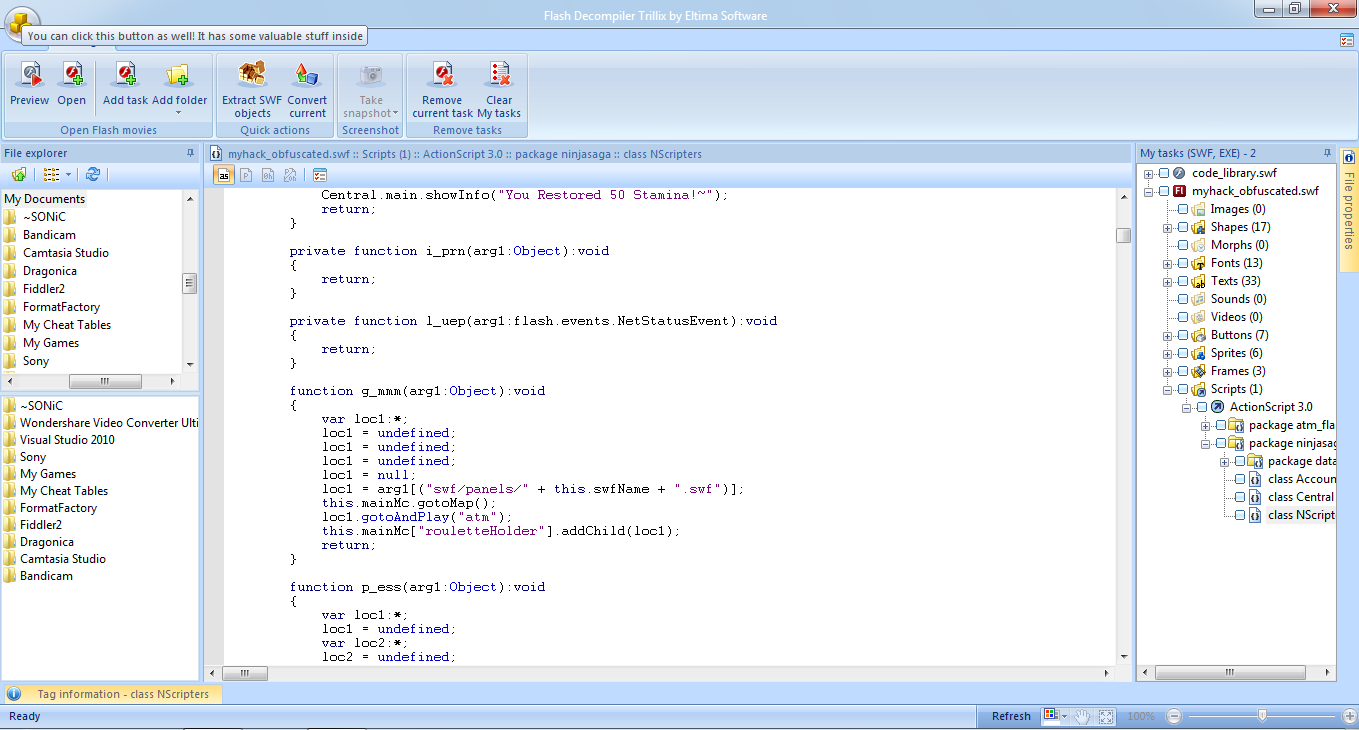Open the Add folder dropdown arrow
Screen dimensions: 1359x730
pos(179,113)
